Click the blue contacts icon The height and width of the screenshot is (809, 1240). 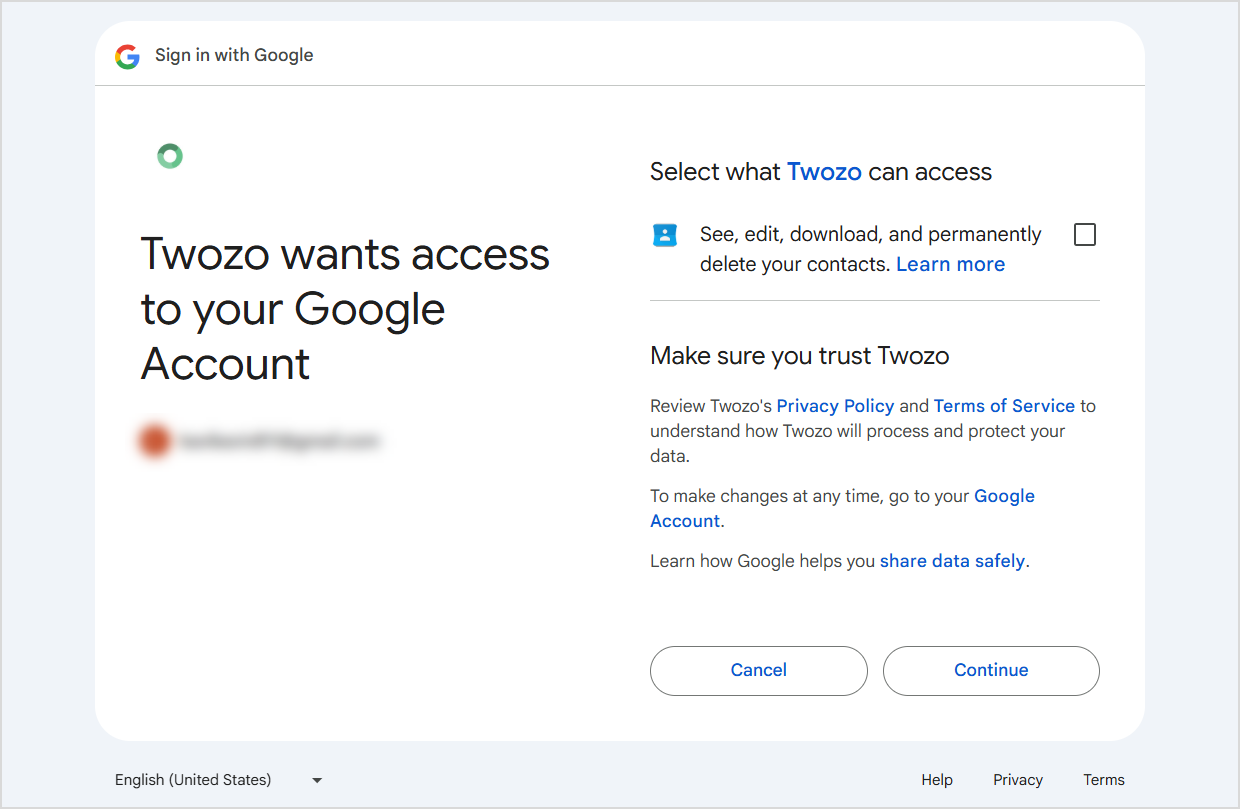click(x=665, y=235)
